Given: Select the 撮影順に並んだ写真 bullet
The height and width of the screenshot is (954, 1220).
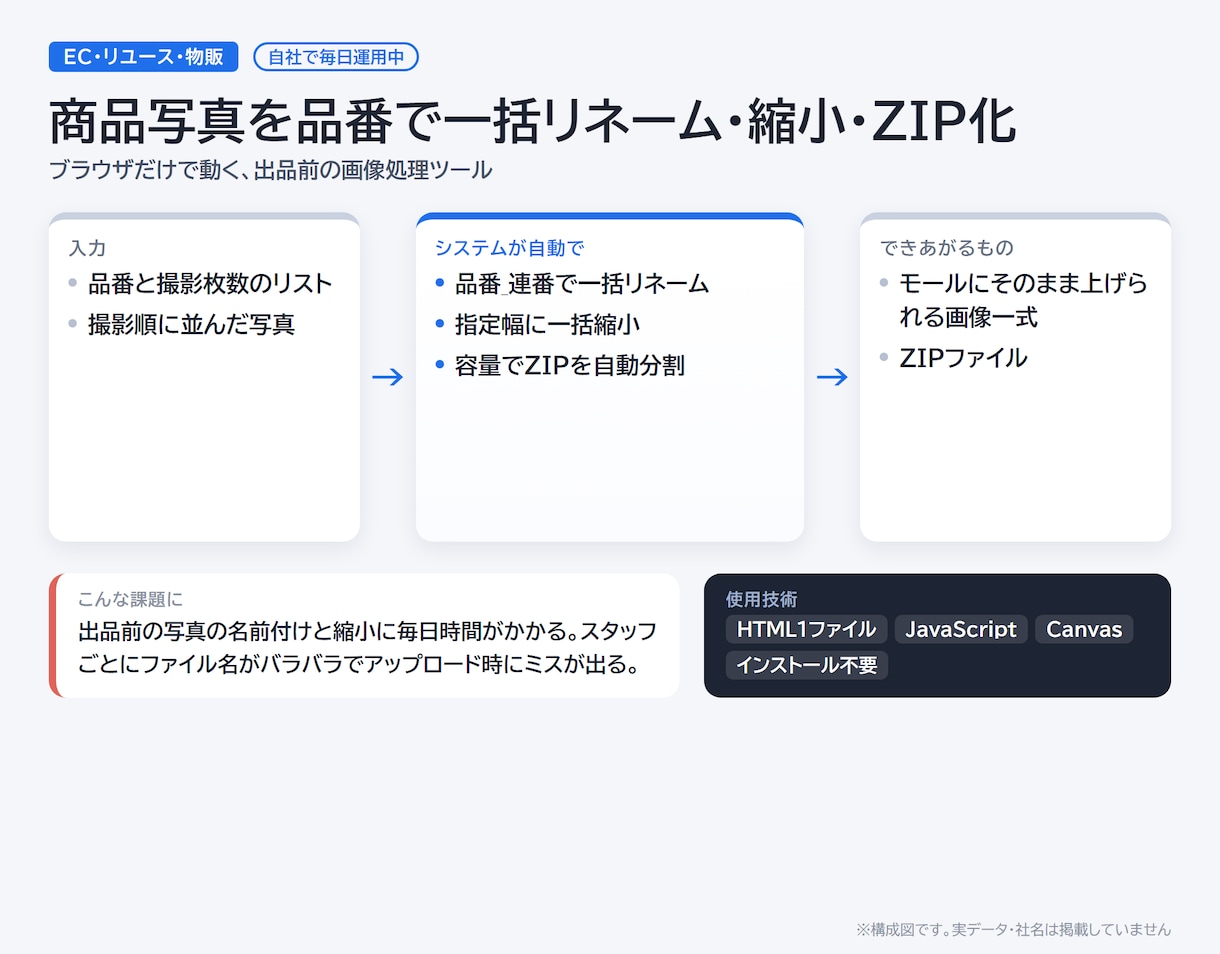Looking at the screenshot, I should pyautogui.click(x=191, y=325).
